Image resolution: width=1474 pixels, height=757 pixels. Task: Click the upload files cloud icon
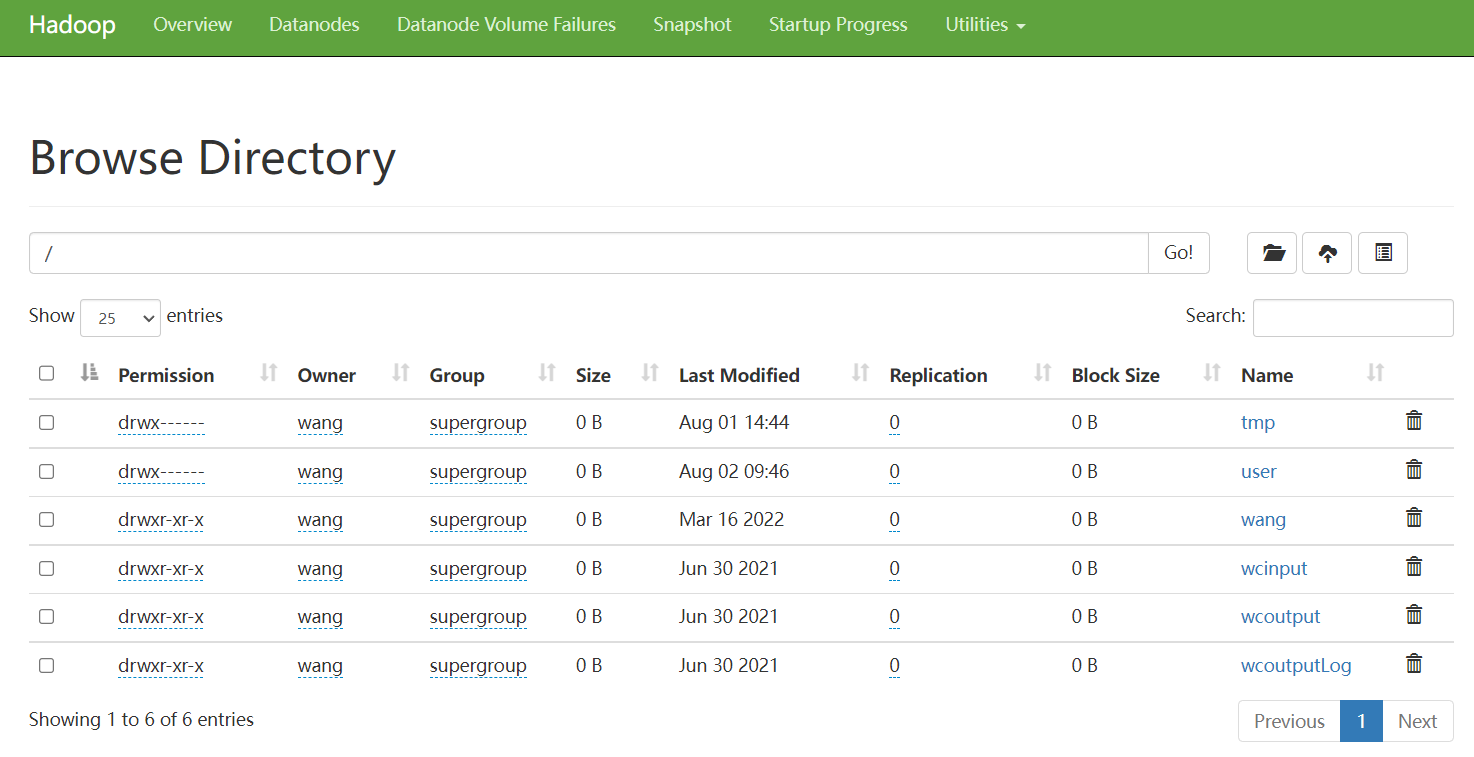tap(1327, 253)
